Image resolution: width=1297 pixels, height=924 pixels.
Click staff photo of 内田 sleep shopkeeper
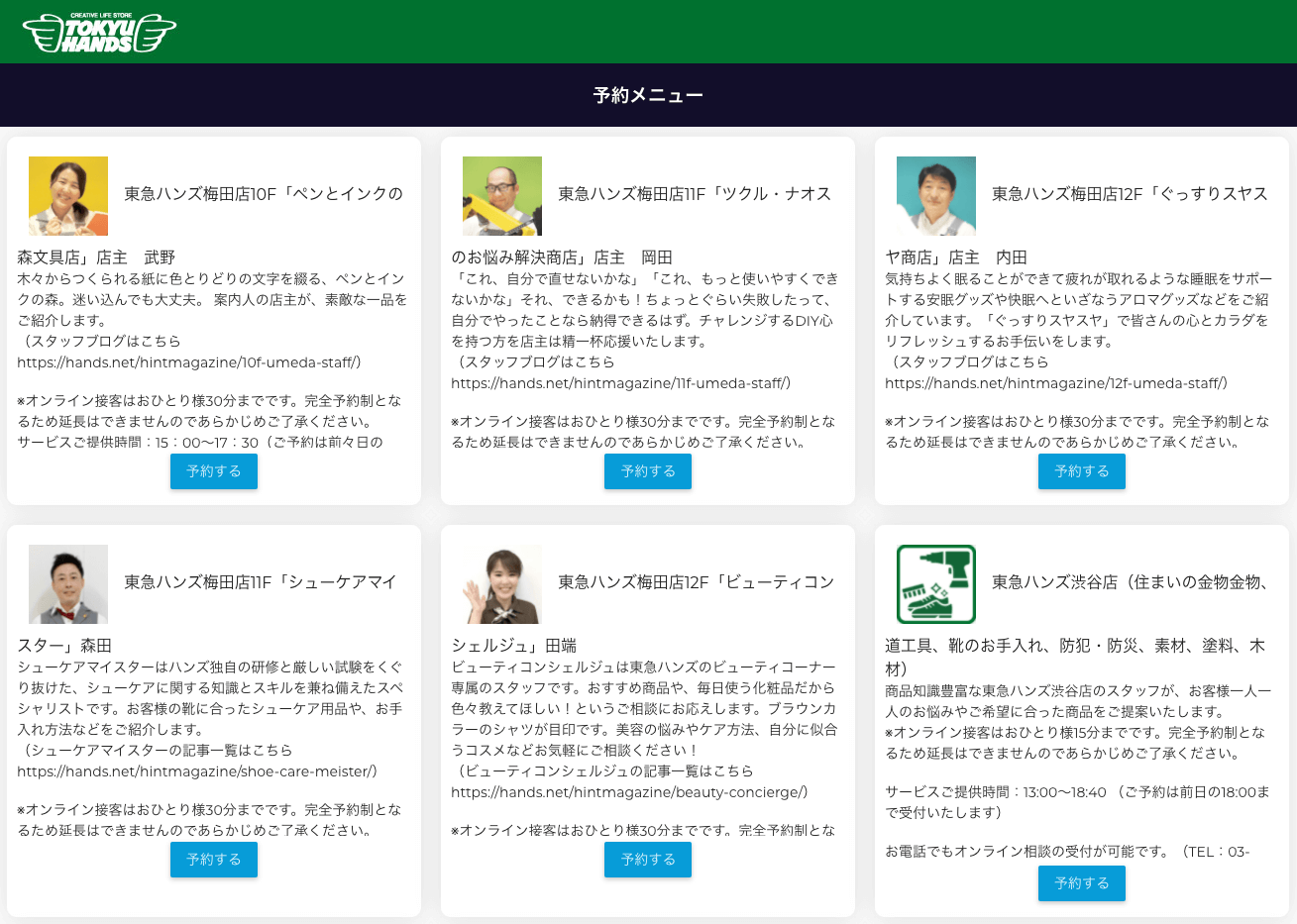(936, 196)
